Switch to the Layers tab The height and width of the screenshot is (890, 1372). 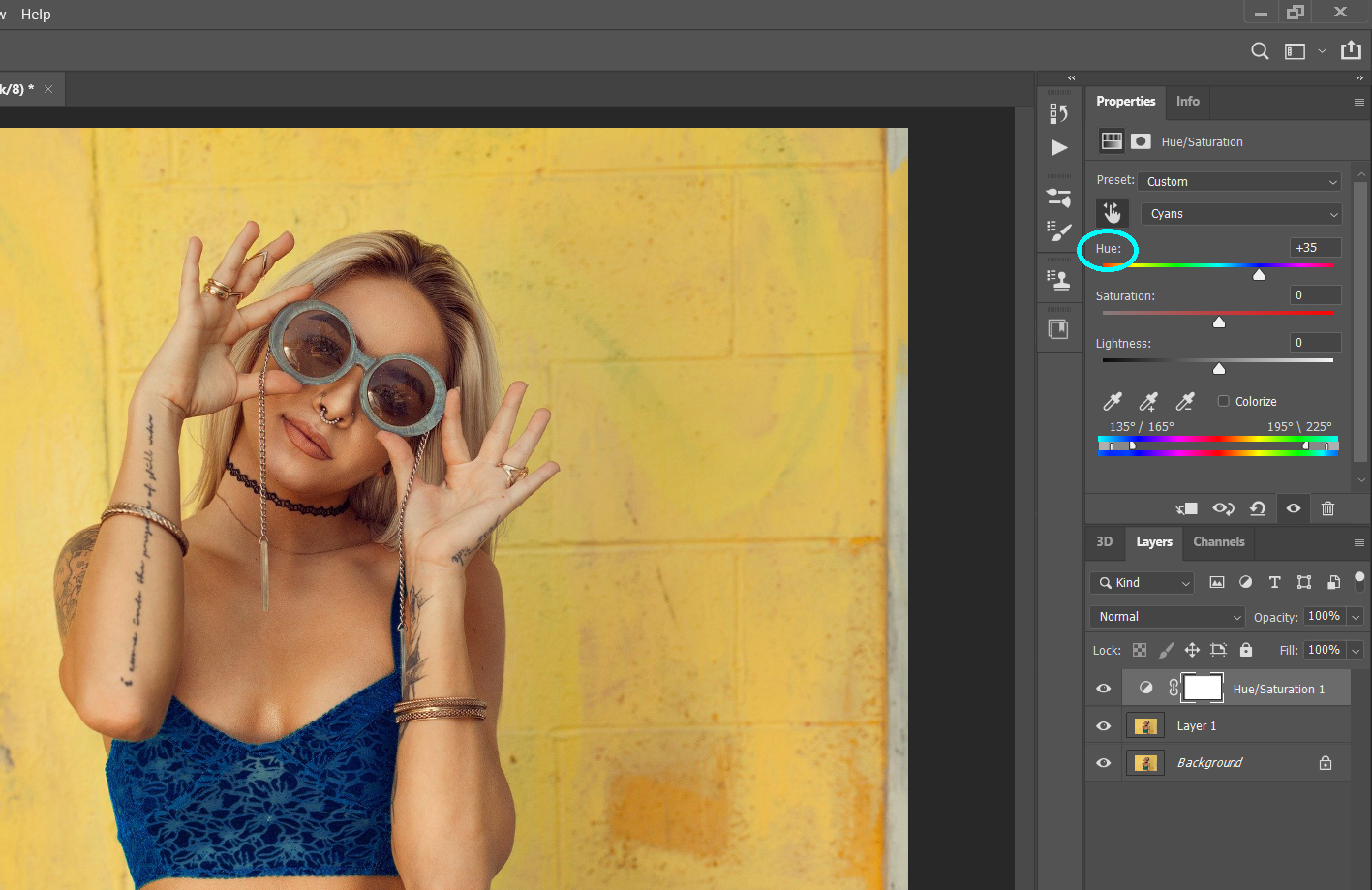coord(1154,541)
